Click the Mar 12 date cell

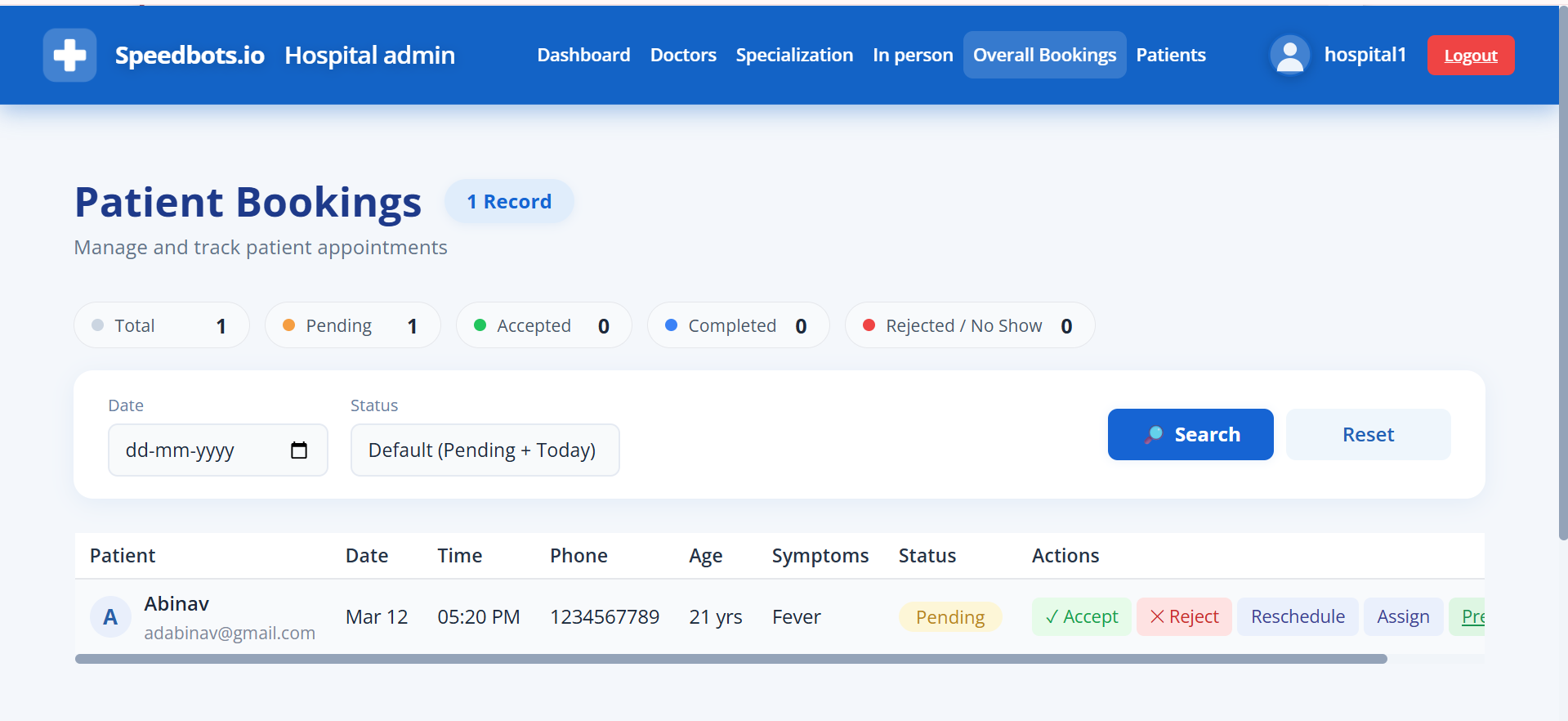[377, 617]
